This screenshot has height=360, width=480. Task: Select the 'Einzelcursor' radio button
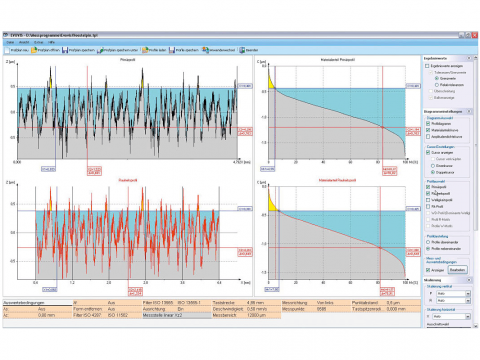(x=433, y=166)
